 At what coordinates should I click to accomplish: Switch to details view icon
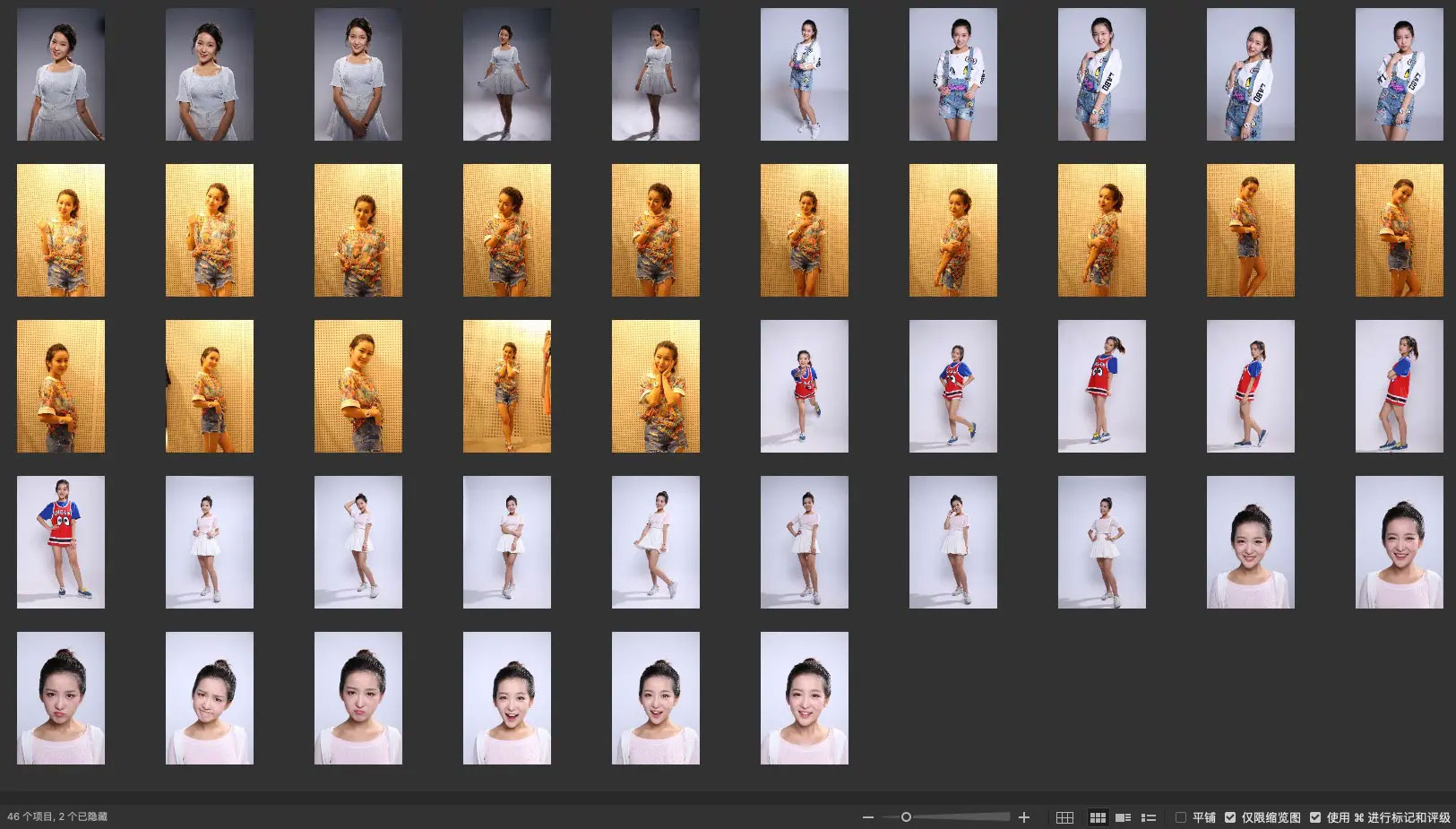point(1123,817)
